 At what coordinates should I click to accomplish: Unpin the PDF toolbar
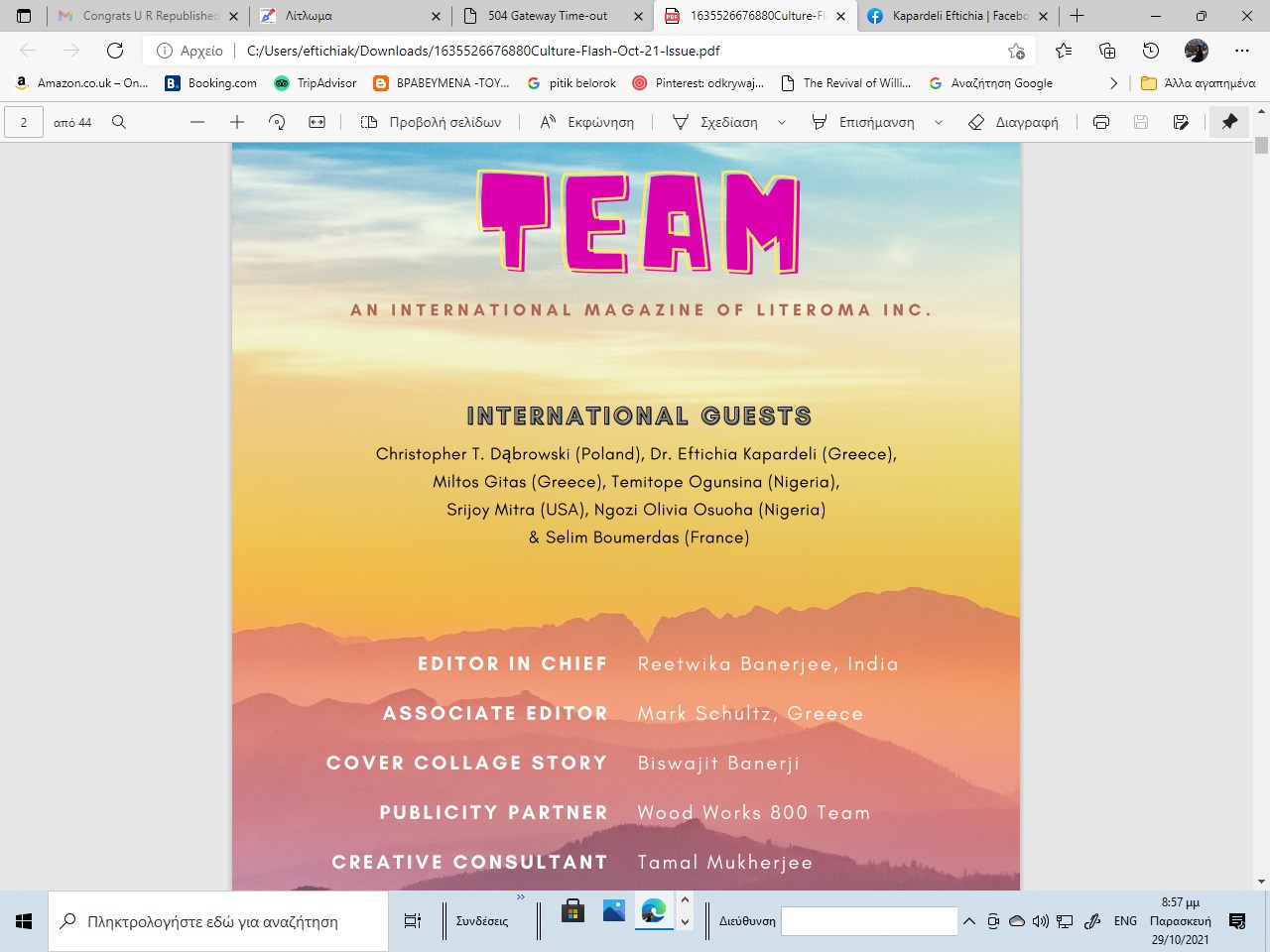click(x=1229, y=122)
